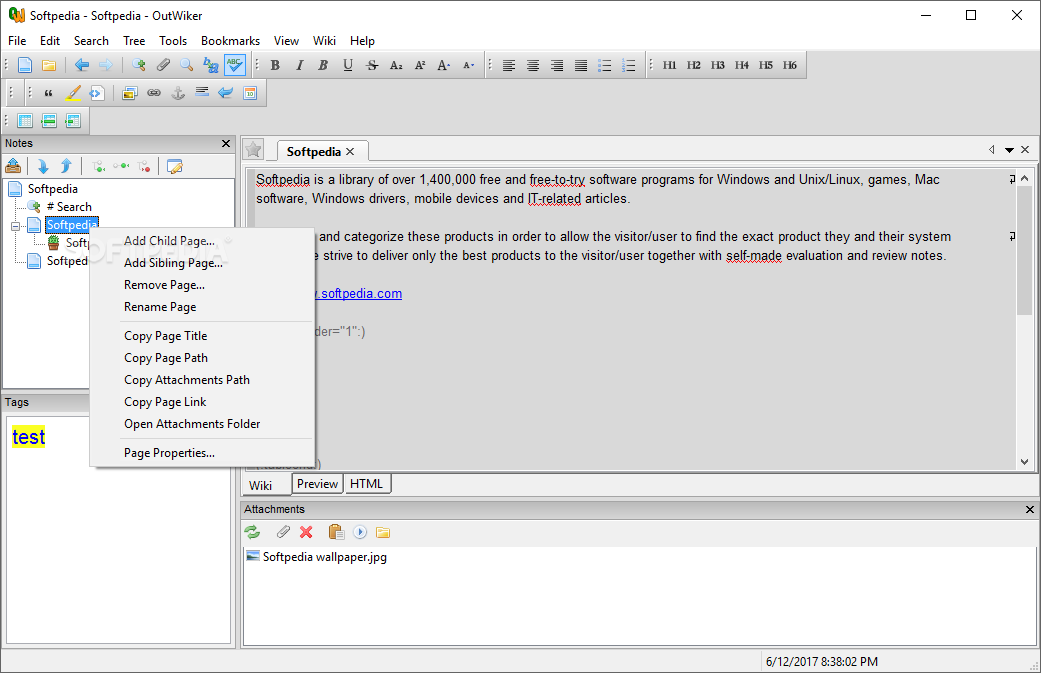
Task: Insert the current date with calendar icon
Action: (x=250, y=93)
